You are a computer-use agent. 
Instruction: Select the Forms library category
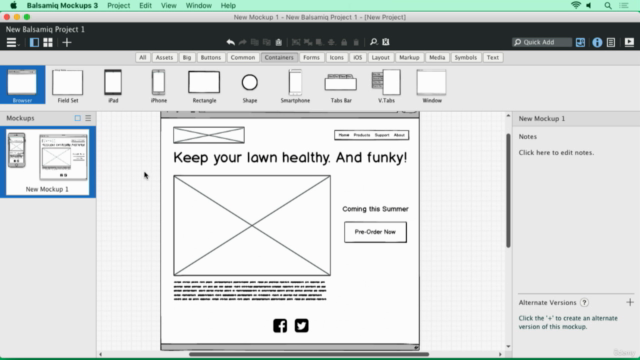pos(311,58)
